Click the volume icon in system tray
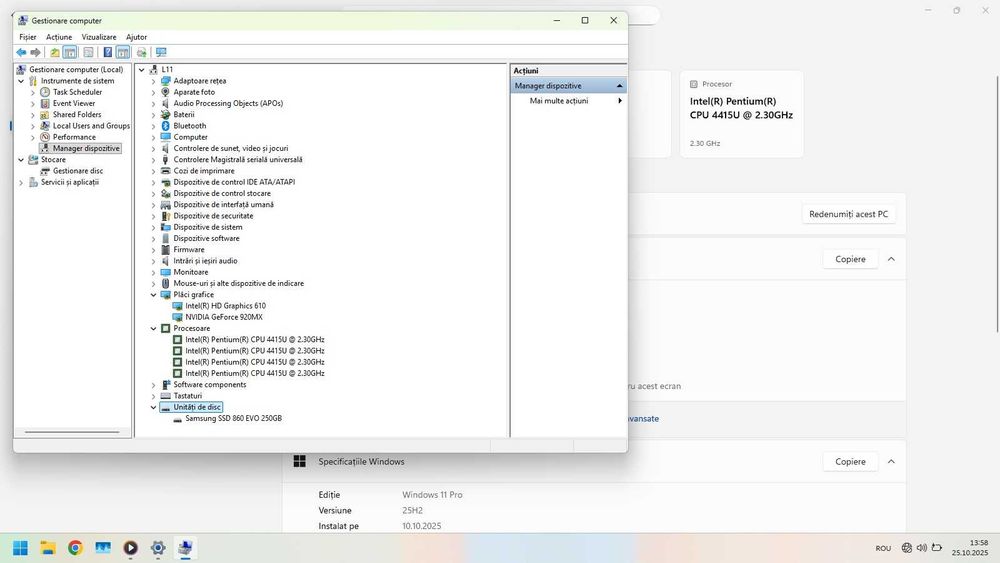The height and width of the screenshot is (563, 1000). (x=922, y=548)
